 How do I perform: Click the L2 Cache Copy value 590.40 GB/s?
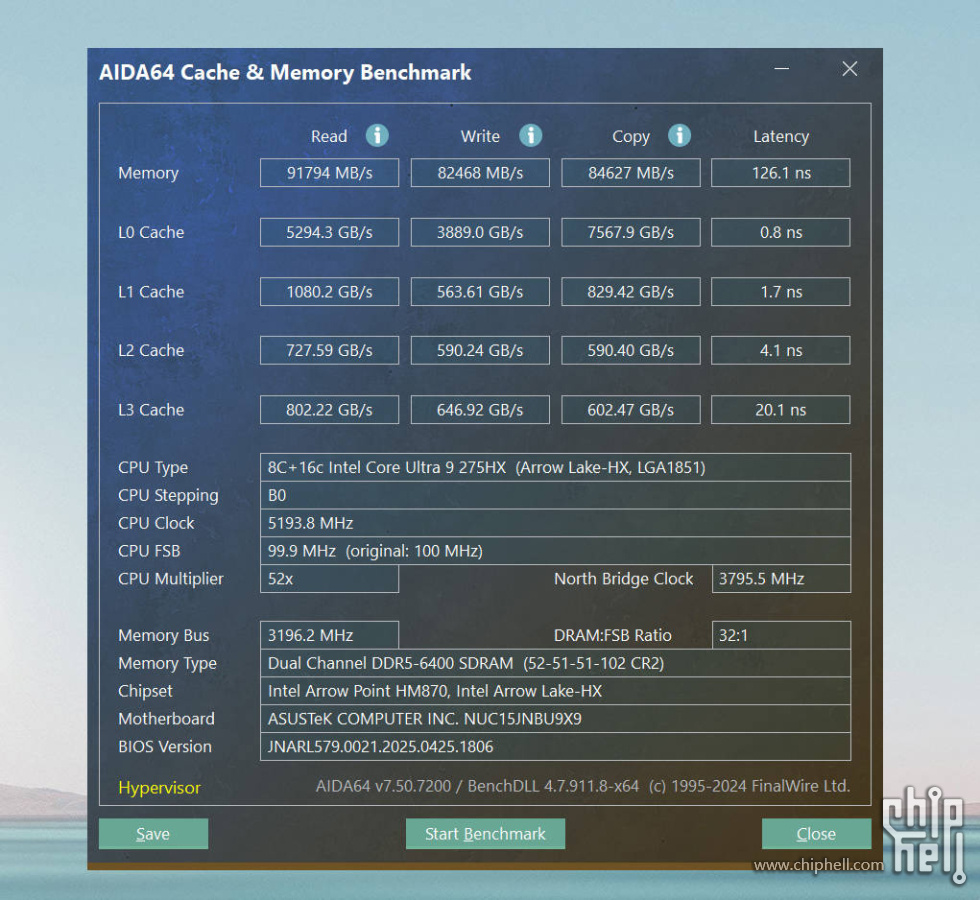pyautogui.click(x=631, y=351)
